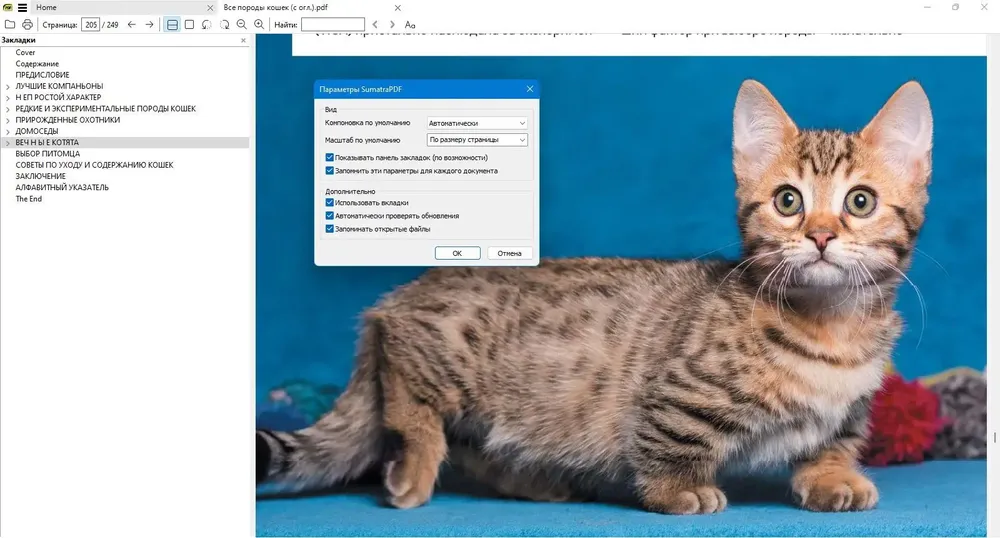The height and width of the screenshot is (538, 1000).
Task: Close the Home tab
Action: coord(210,8)
